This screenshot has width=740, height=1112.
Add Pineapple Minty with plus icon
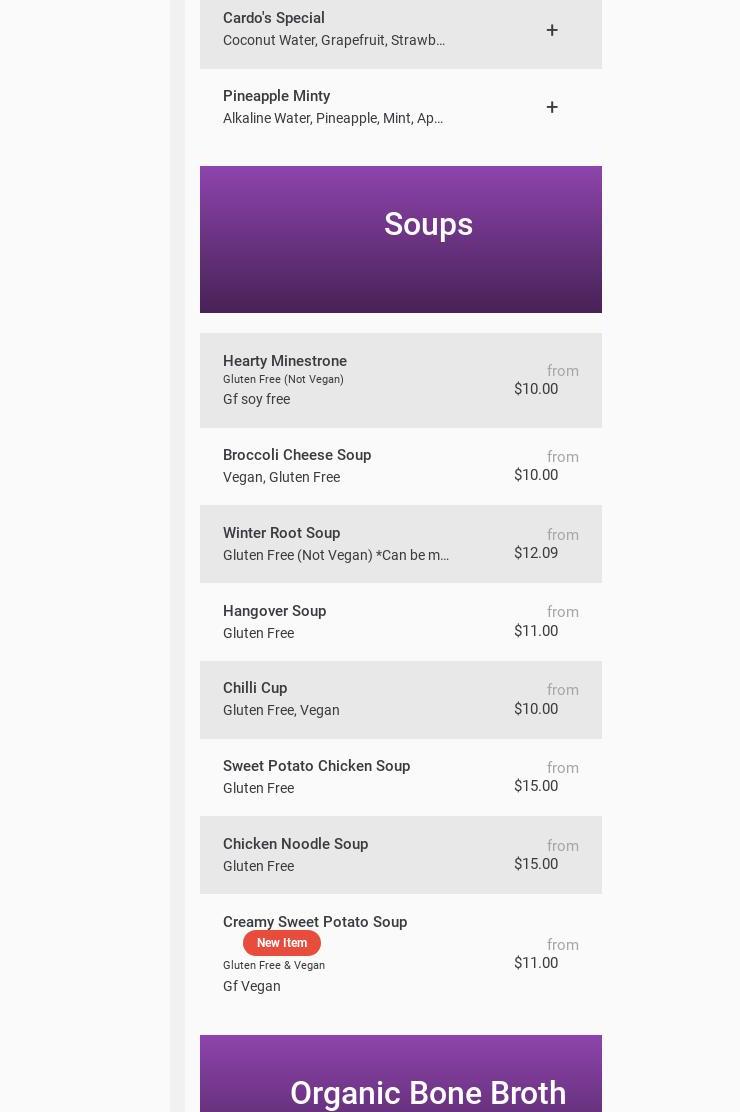click(552, 107)
